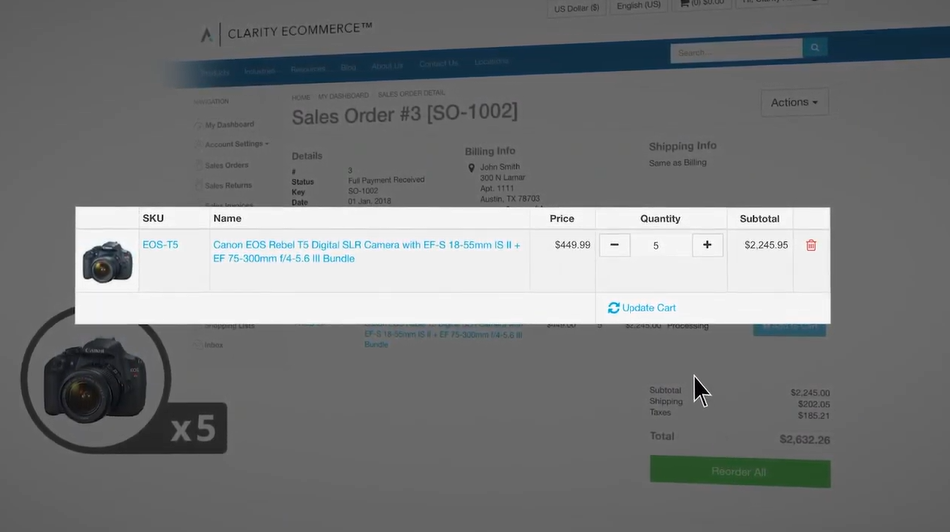Open the Locations nav item

pos(491,61)
